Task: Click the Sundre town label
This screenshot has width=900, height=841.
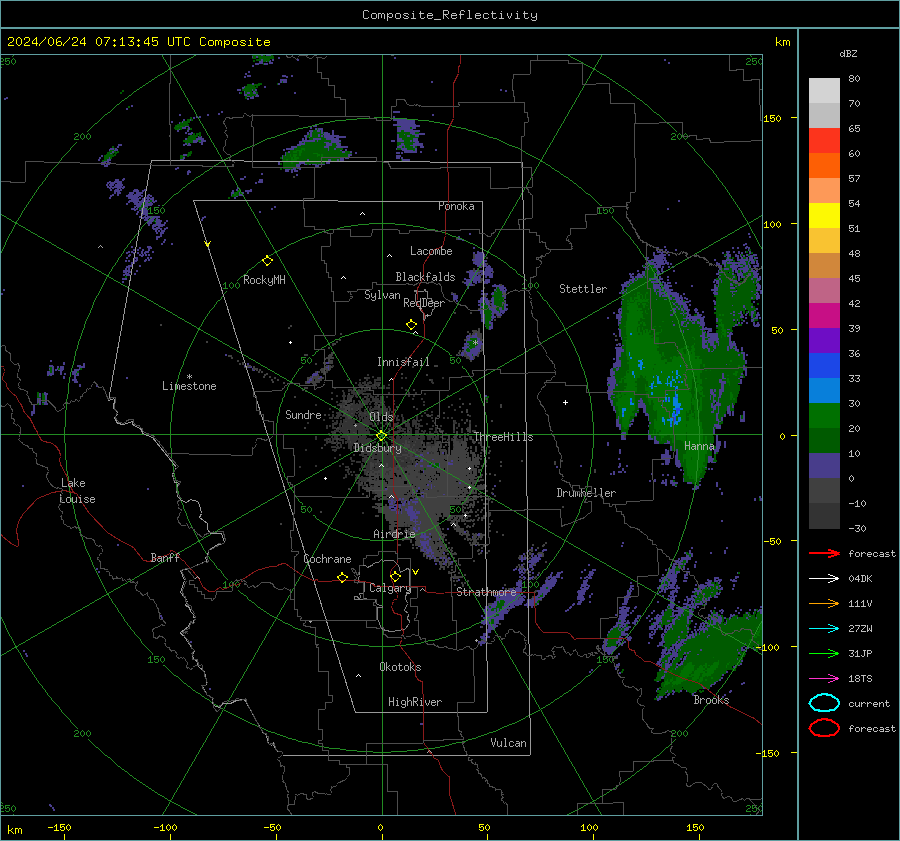Action: click(303, 415)
